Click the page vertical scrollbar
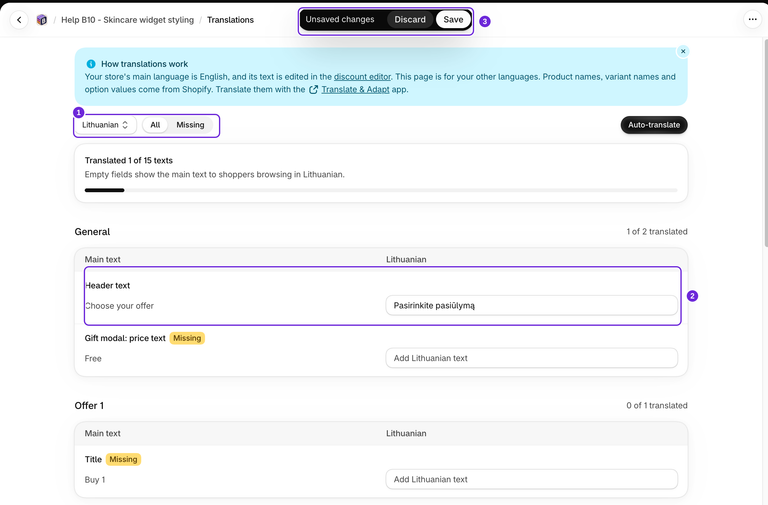This screenshot has width=768, height=505. pyautogui.click(x=766, y=127)
